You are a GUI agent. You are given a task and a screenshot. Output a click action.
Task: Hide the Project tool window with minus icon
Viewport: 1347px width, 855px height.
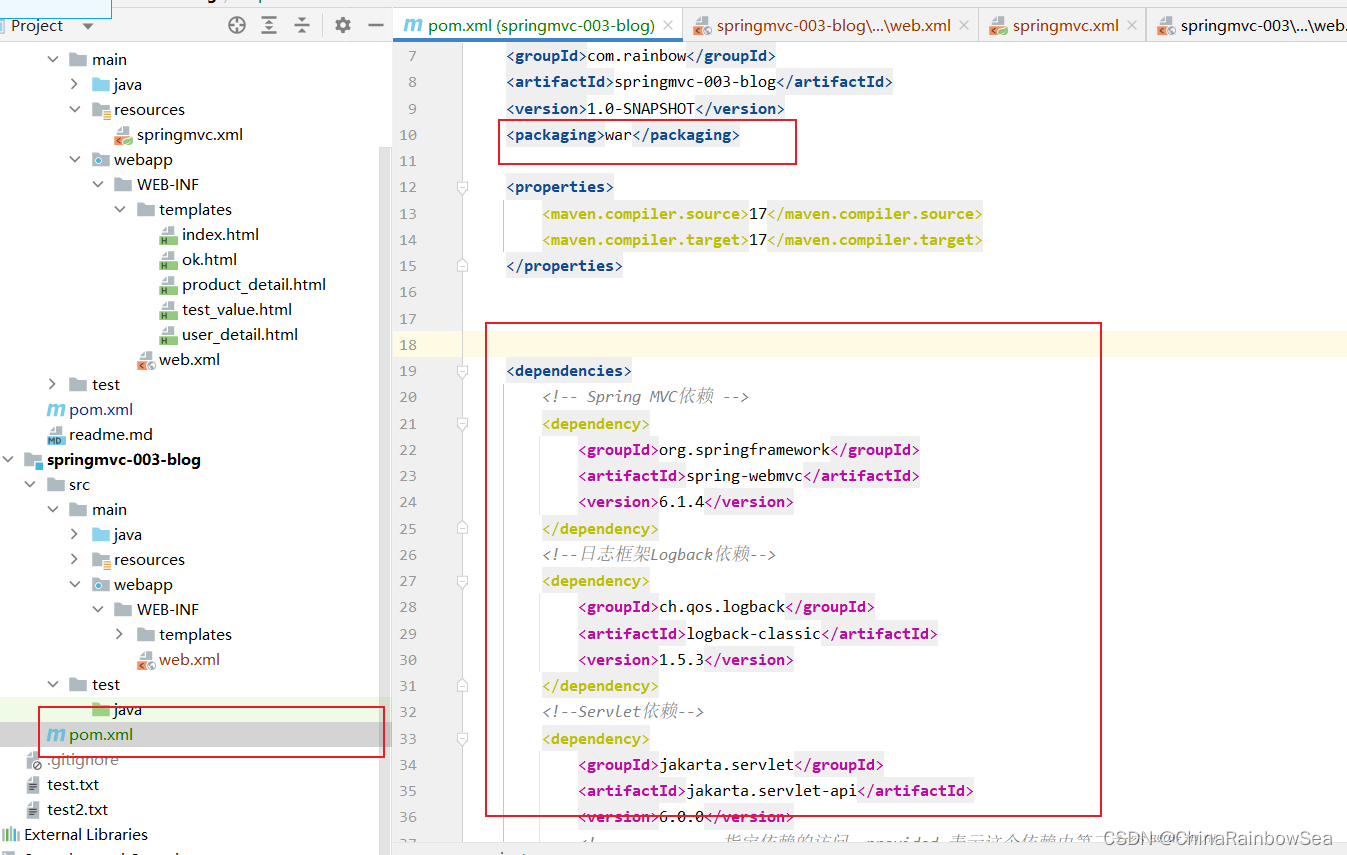pos(376,26)
